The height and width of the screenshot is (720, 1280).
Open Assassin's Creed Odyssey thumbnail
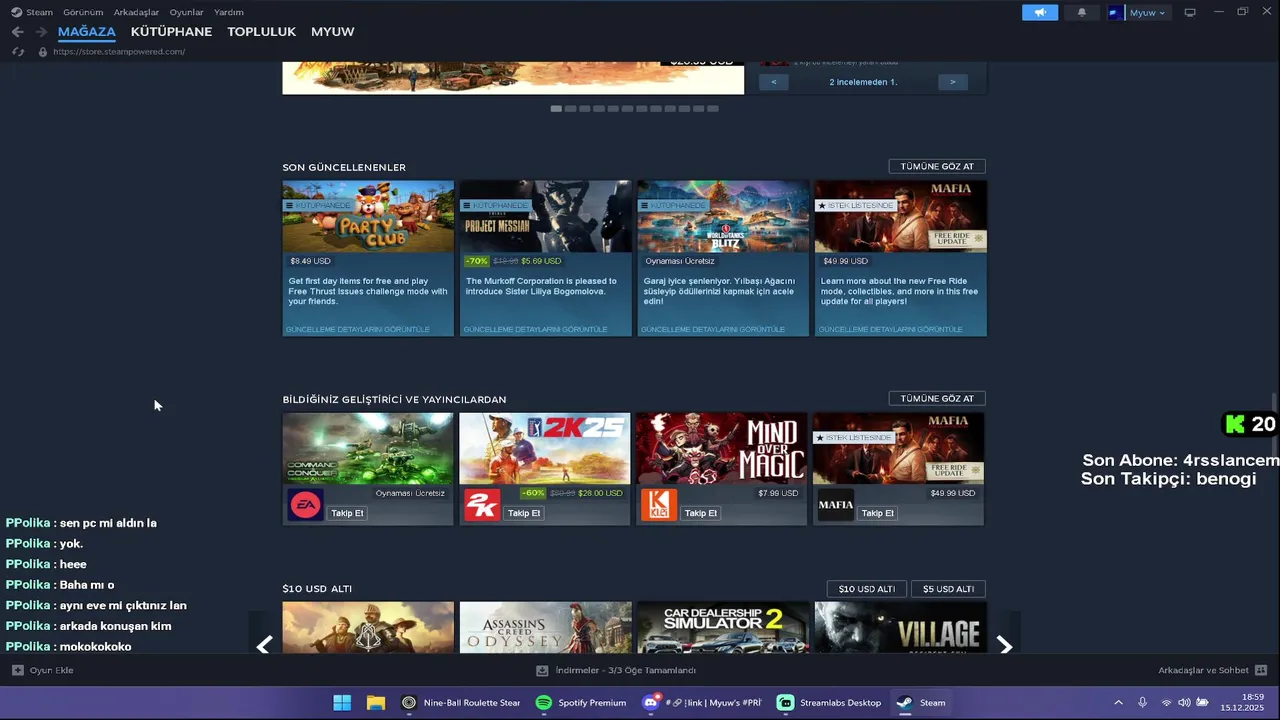545,628
